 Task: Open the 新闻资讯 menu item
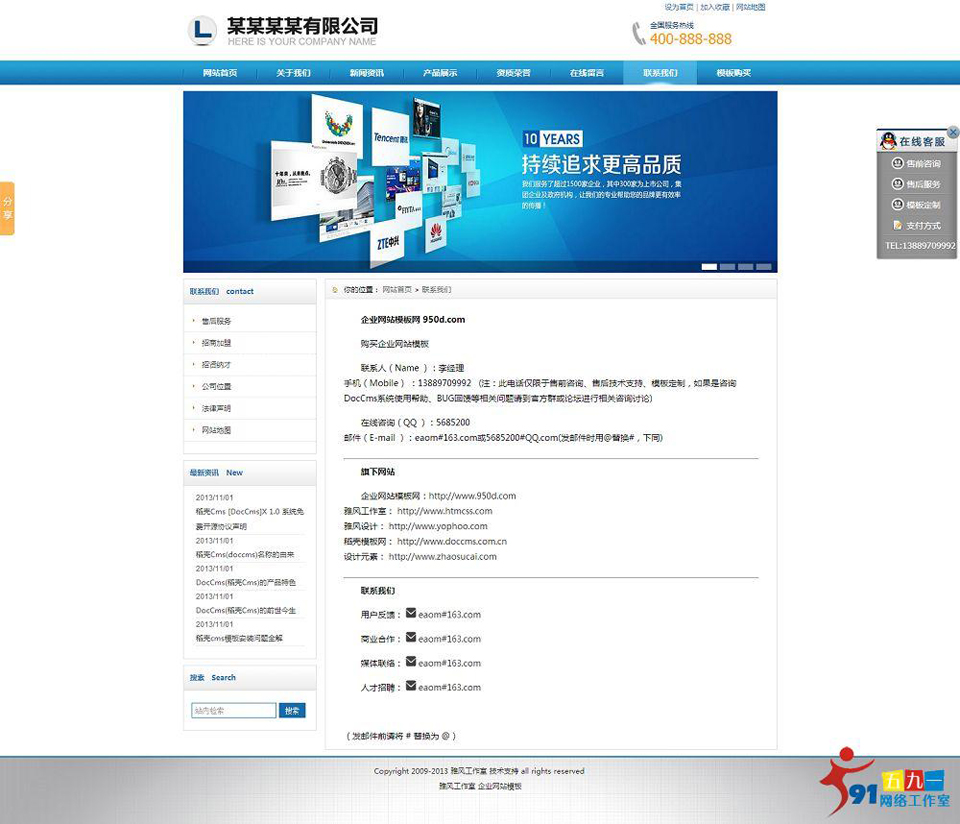(x=366, y=72)
